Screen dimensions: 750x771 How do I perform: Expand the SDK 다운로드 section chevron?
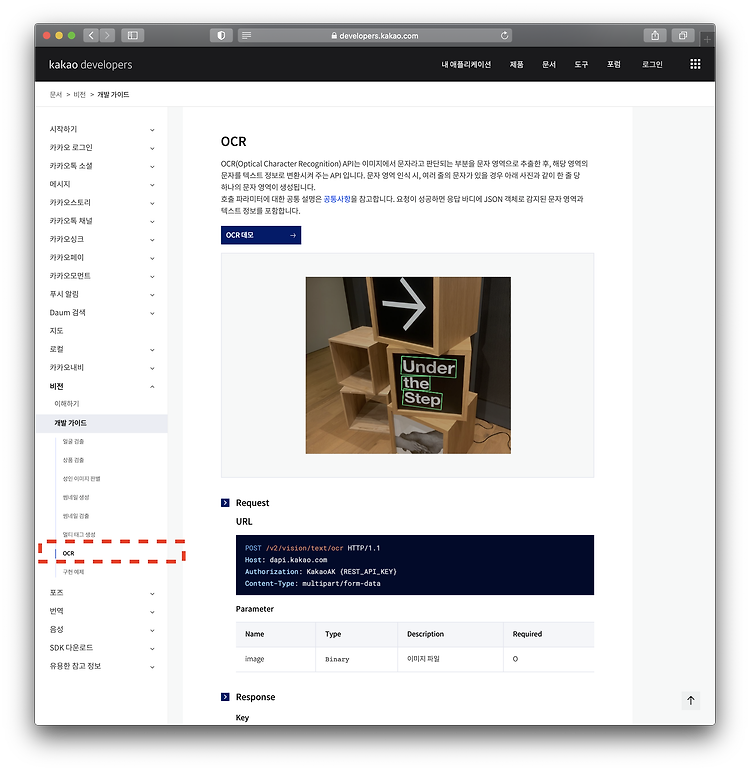[x=152, y=649]
